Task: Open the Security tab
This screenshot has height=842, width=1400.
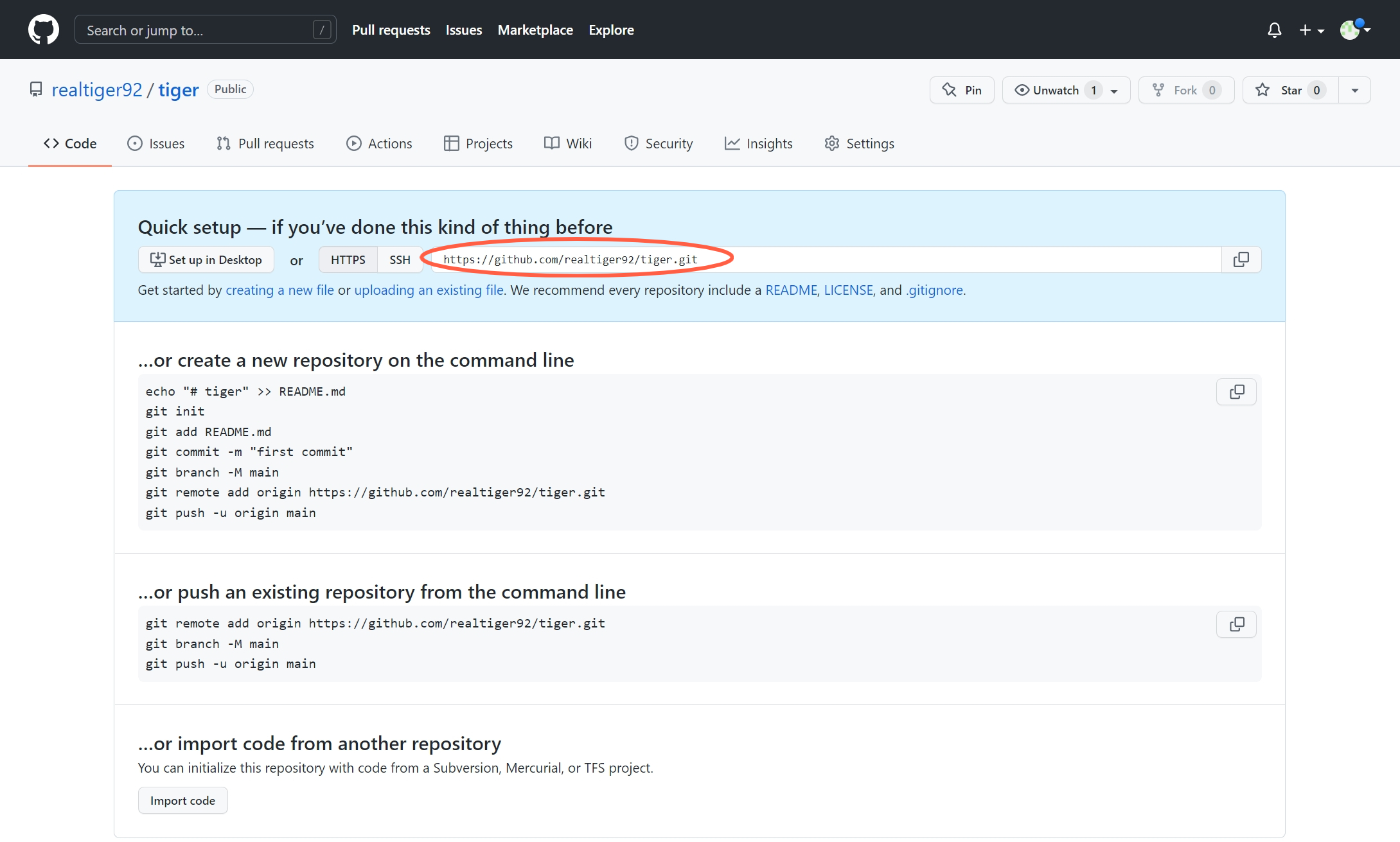Action: 659,143
